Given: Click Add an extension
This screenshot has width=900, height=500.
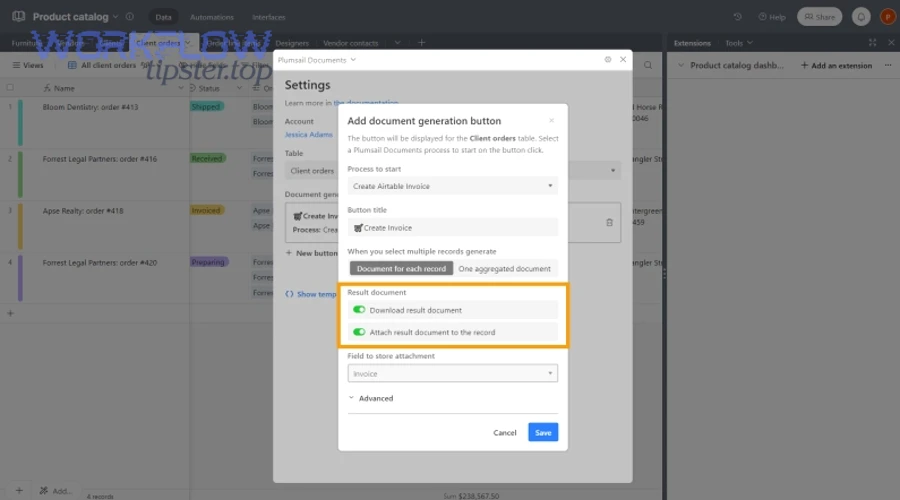Looking at the screenshot, I should [x=836, y=65].
